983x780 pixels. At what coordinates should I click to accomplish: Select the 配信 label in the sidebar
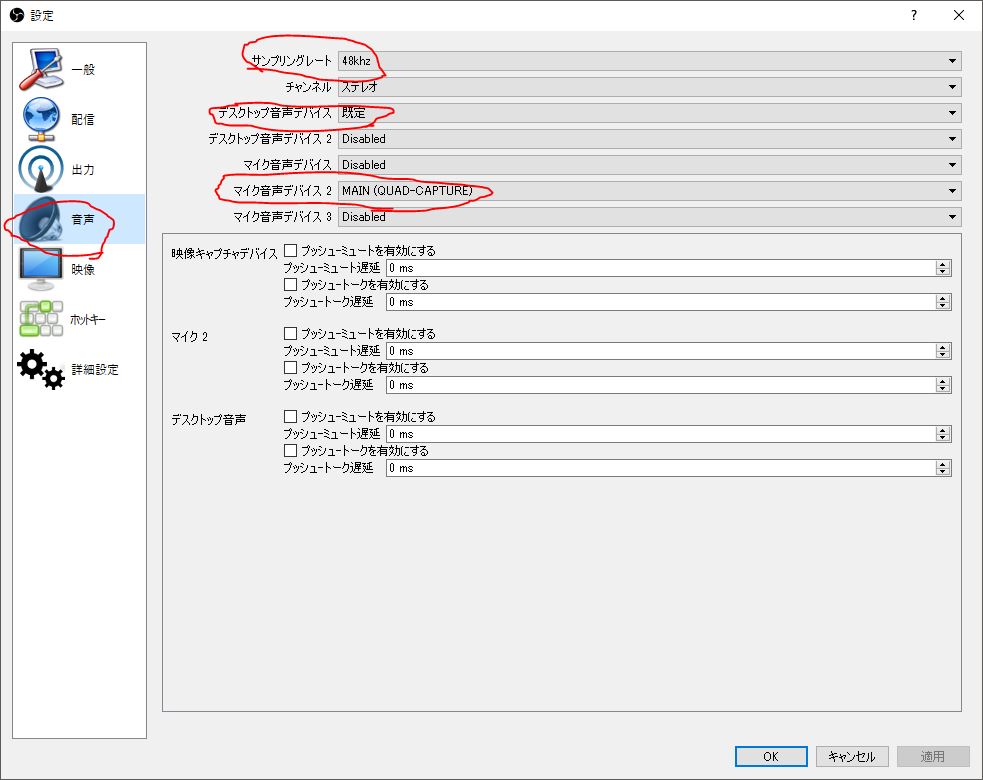pos(83,119)
